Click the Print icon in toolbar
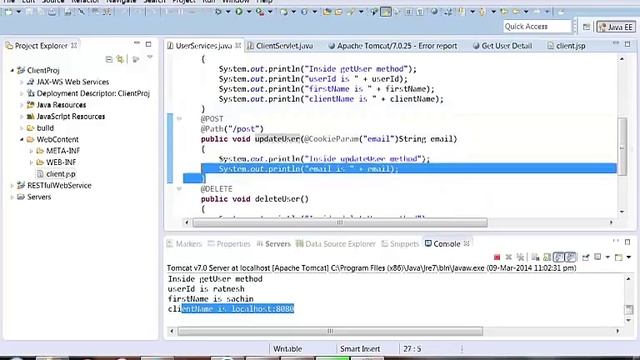 click(x=52, y=12)
